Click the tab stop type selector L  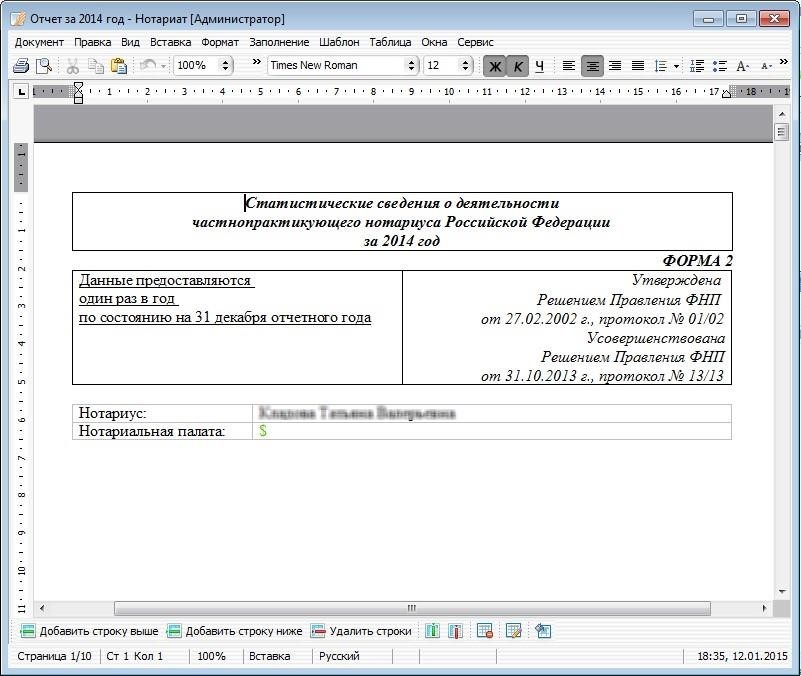(21, 92)
